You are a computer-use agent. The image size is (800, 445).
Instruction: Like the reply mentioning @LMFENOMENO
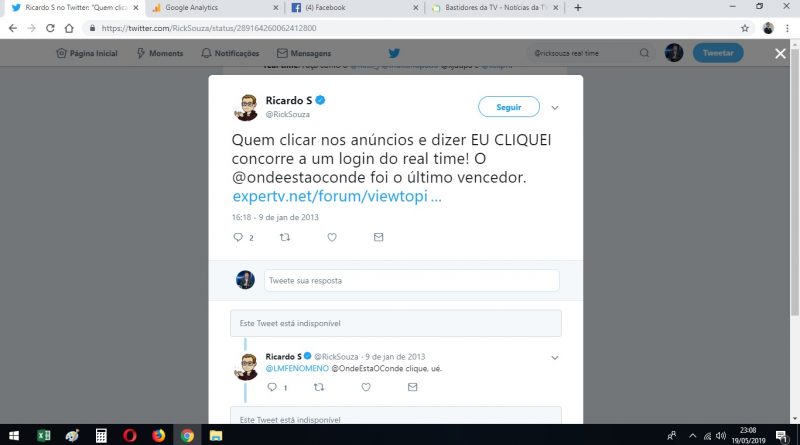(x=366, y=387)
